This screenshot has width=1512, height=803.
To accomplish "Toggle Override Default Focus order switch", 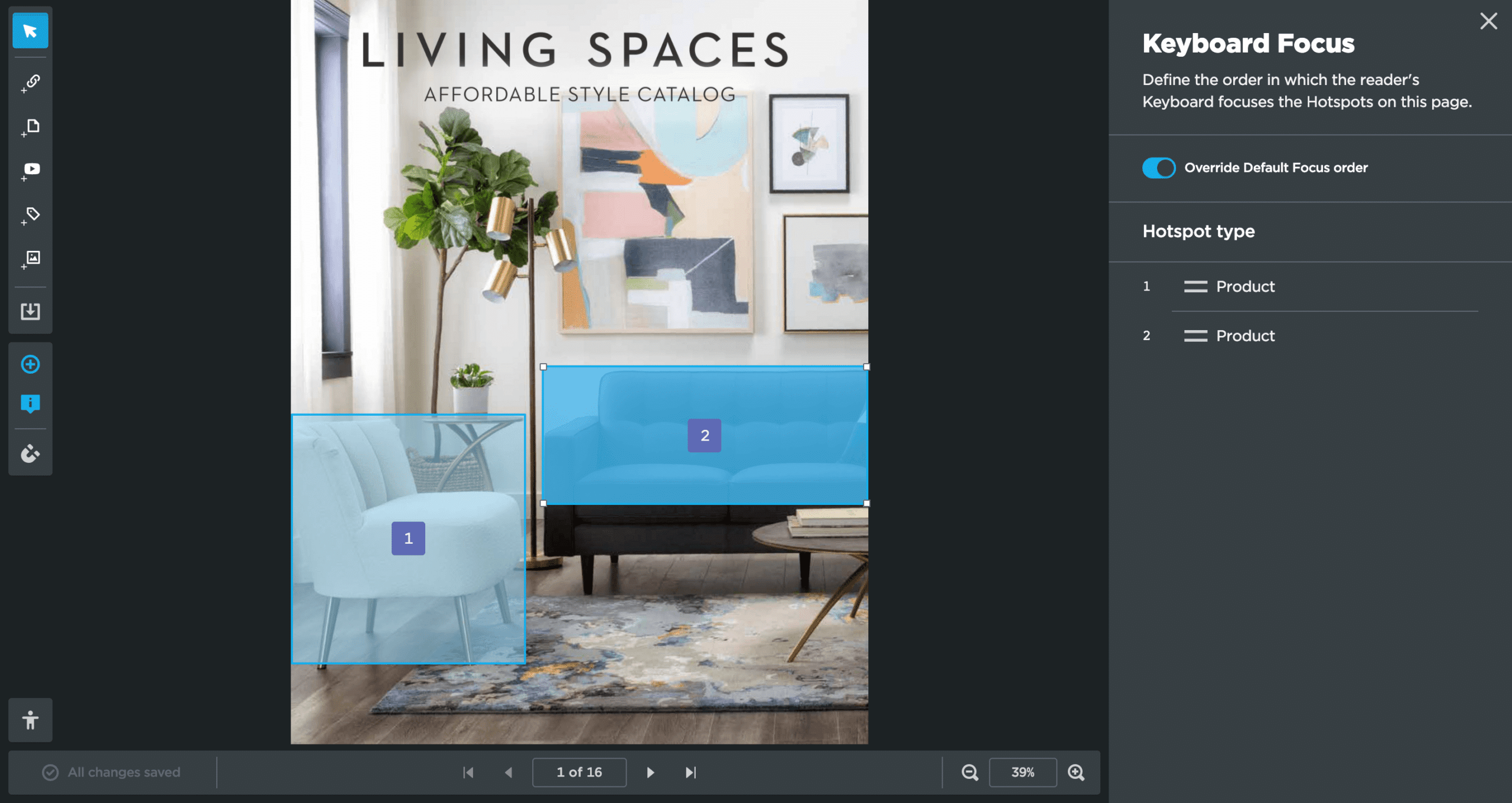I will (x=1158, y=168).
